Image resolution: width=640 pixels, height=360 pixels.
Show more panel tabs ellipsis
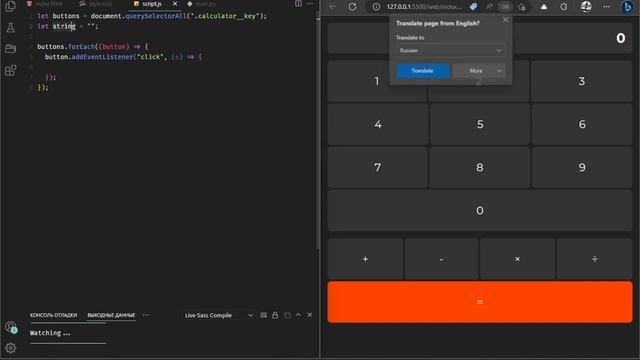pyautogui.click(x=146, y=315)
